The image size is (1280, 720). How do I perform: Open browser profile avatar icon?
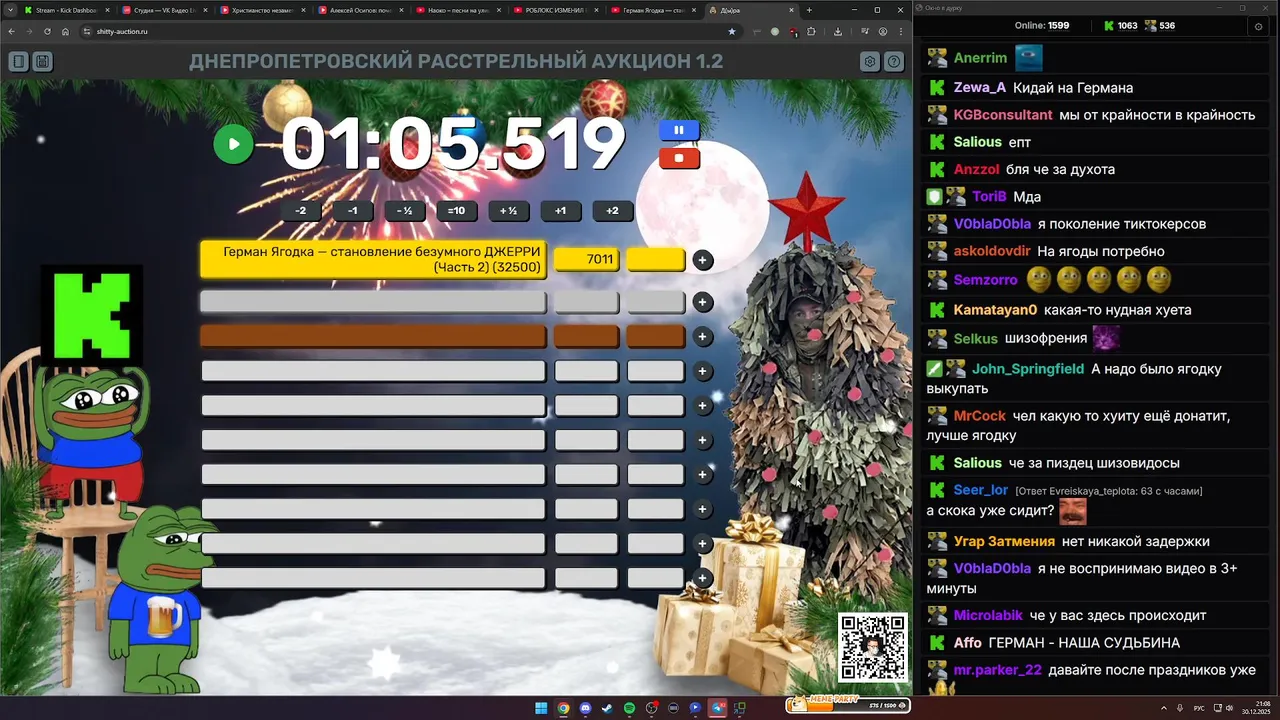tap(883, 31)
